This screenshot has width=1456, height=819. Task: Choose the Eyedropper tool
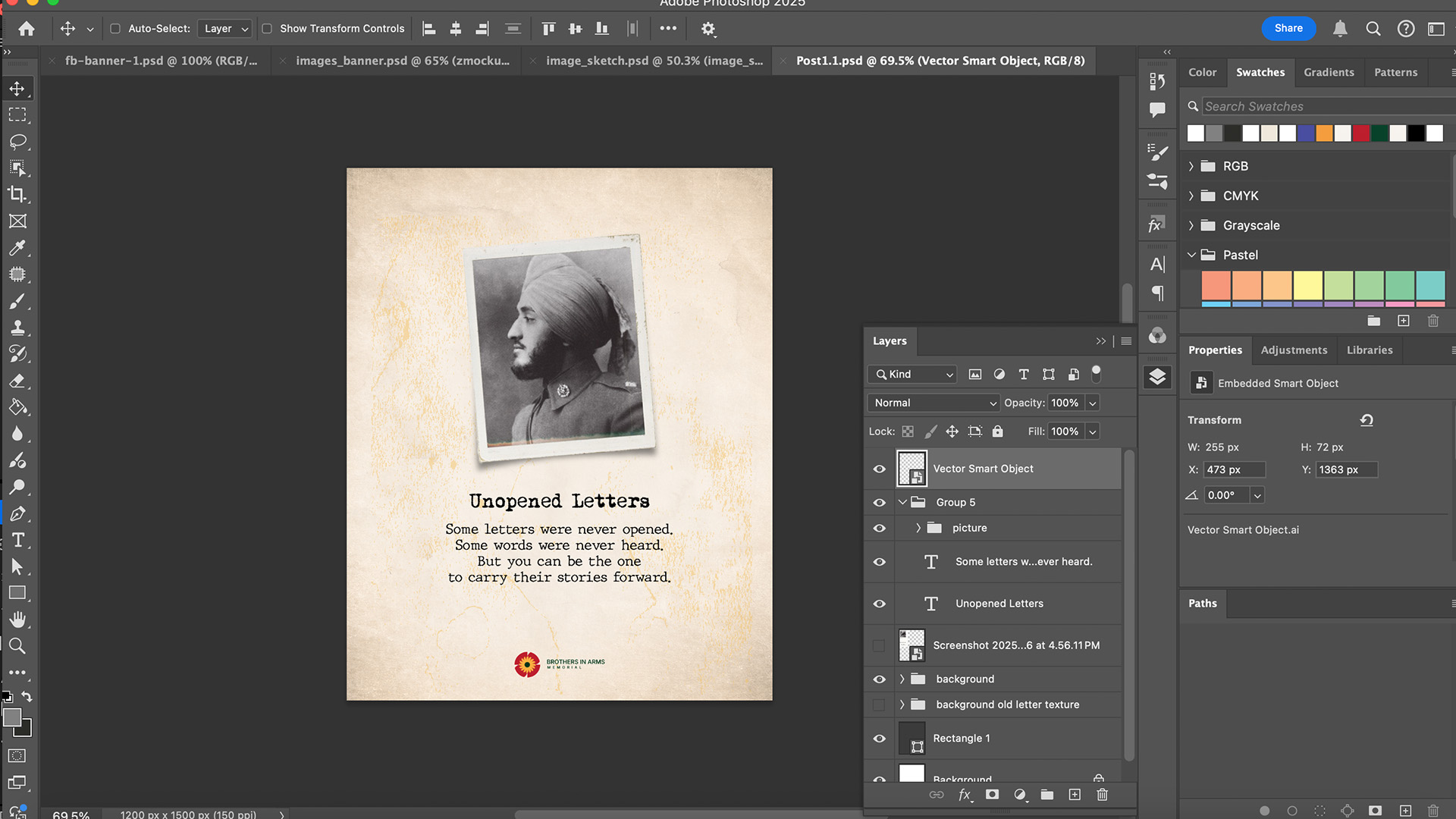coord(17,248)
